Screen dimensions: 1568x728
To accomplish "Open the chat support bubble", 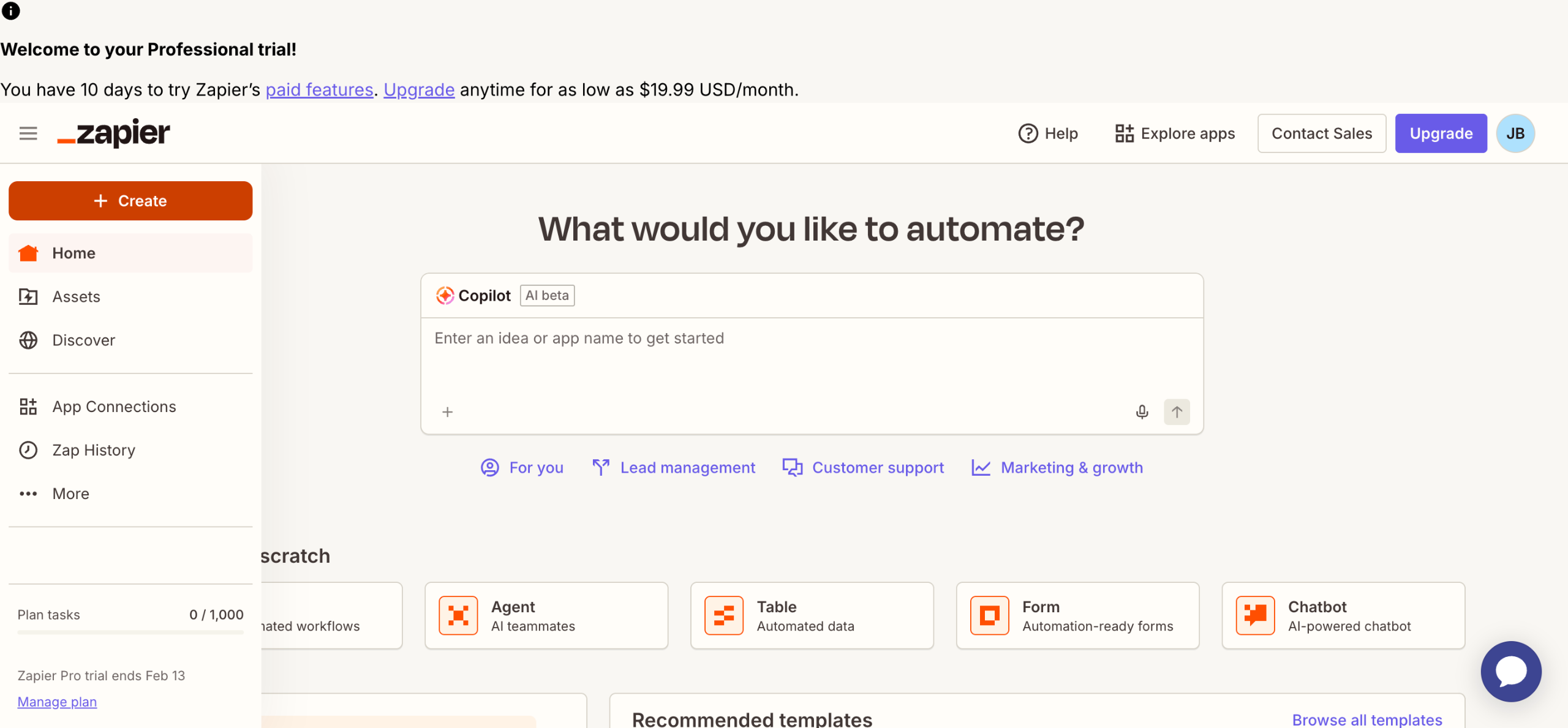I will [x=1510, y=671].
